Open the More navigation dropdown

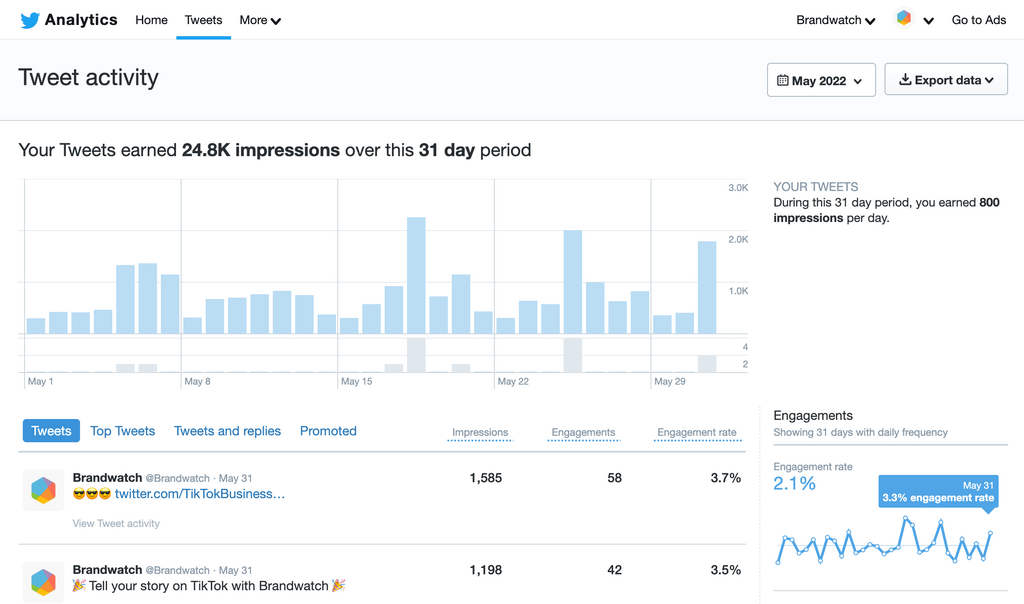tap(259, 19)
